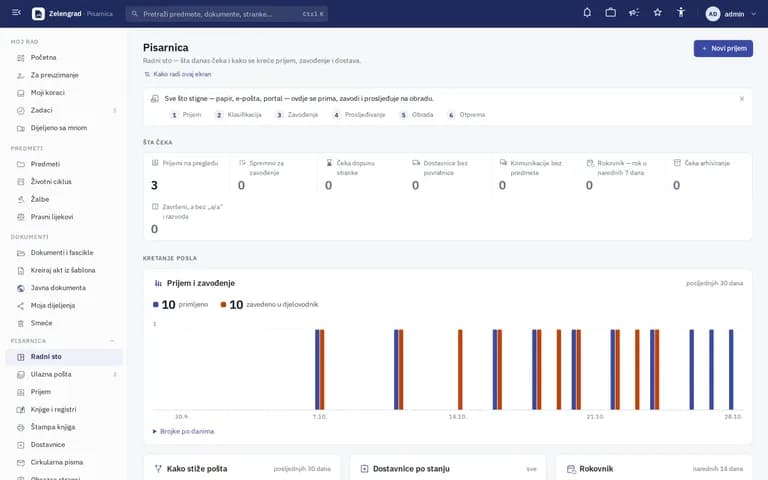Open 'Kako radi ovaj ekran' help link

click(178, 74)
